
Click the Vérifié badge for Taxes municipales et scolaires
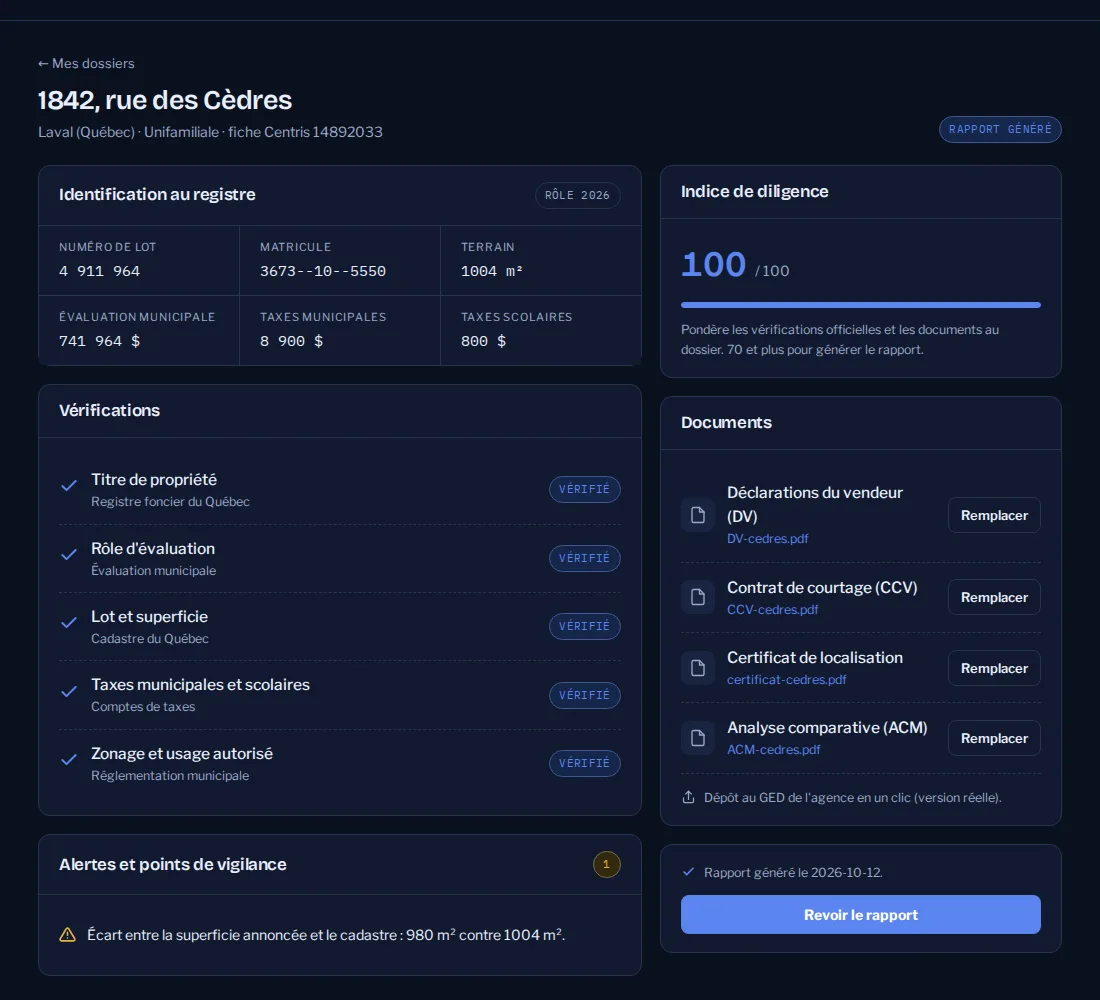[x=584, y=695]
